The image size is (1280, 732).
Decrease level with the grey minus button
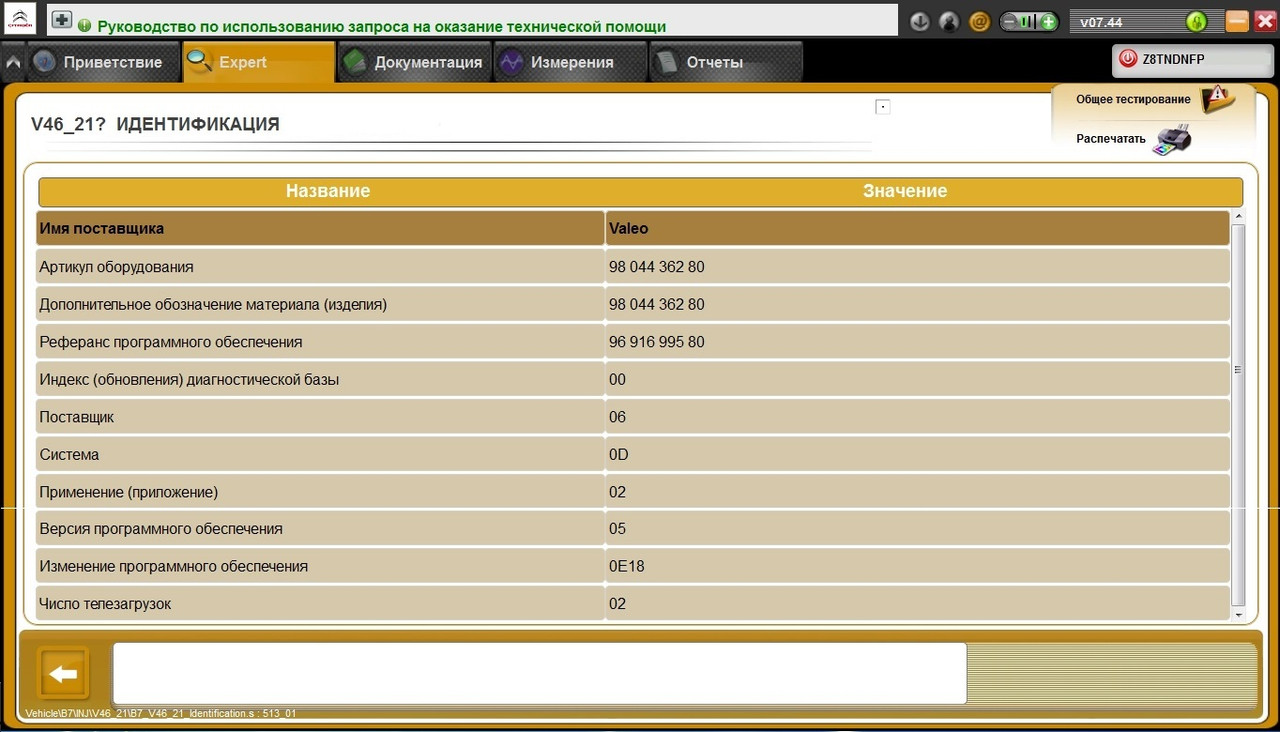[1008, 21]
